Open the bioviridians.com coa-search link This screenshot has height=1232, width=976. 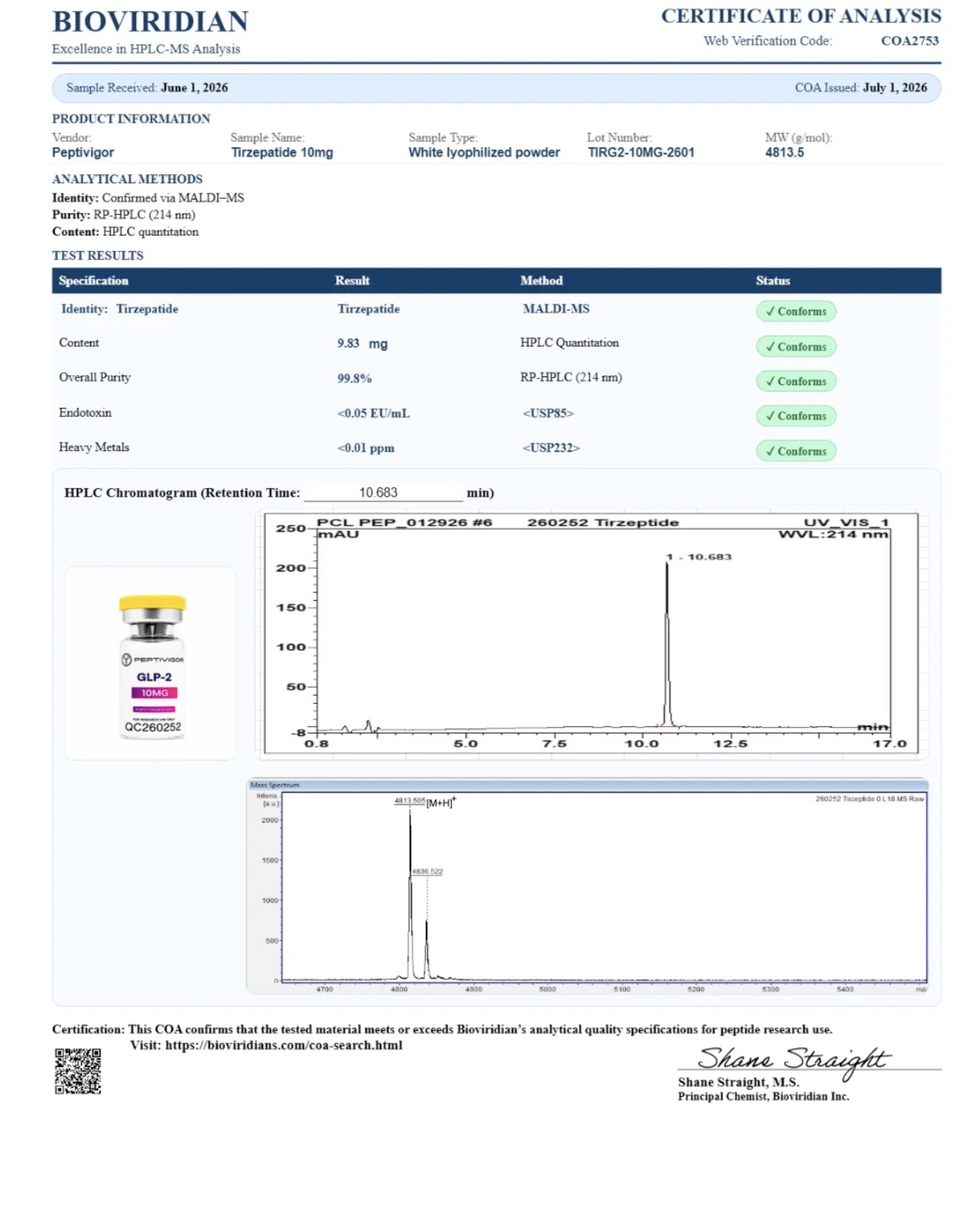click(x=284, y=1046)
